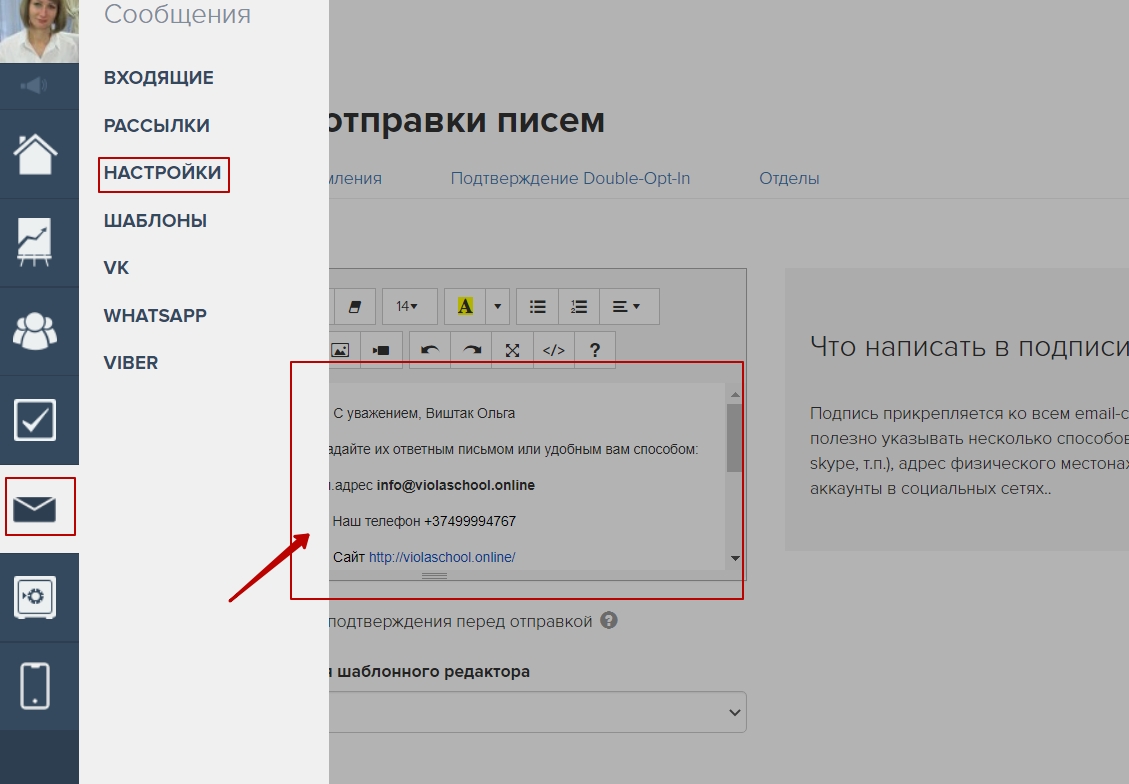
Task: Expand the text color dropdown arrow
Action: point(498,306)
